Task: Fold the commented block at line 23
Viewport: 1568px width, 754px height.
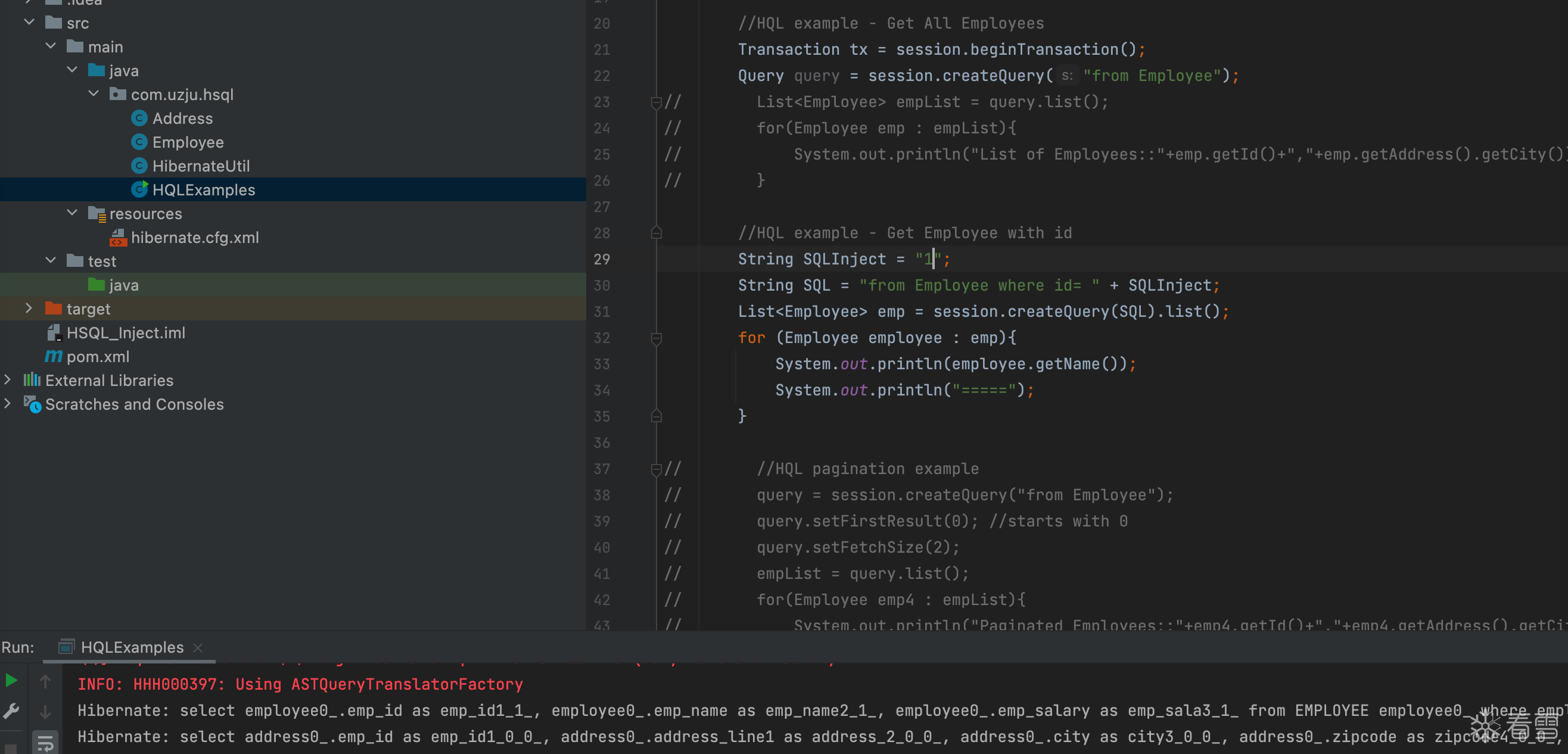Action: (x=656, y=102)
